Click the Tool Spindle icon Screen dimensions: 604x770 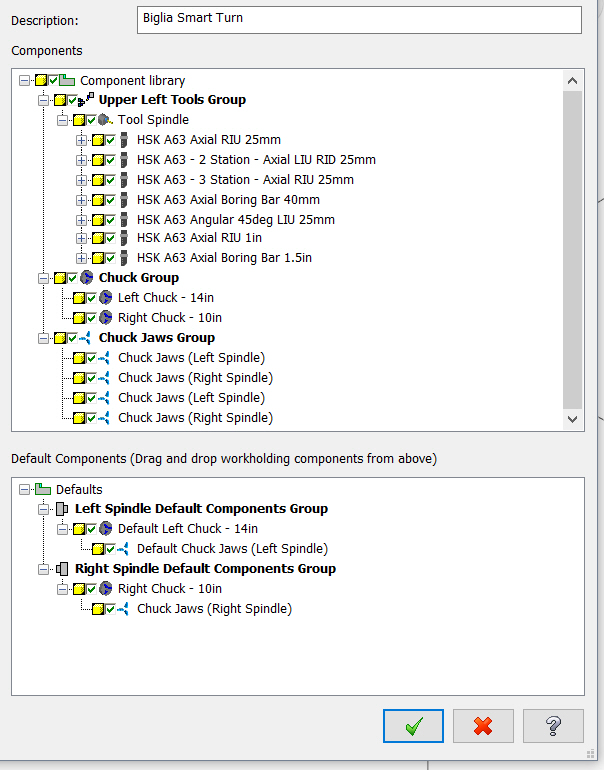click(105, 119)
